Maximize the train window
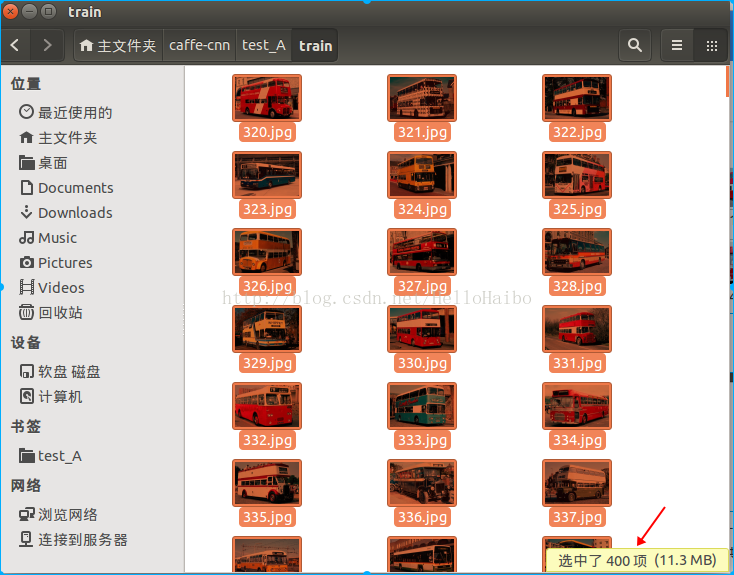This screenshot has height=575, width=734. coord(48,11)
